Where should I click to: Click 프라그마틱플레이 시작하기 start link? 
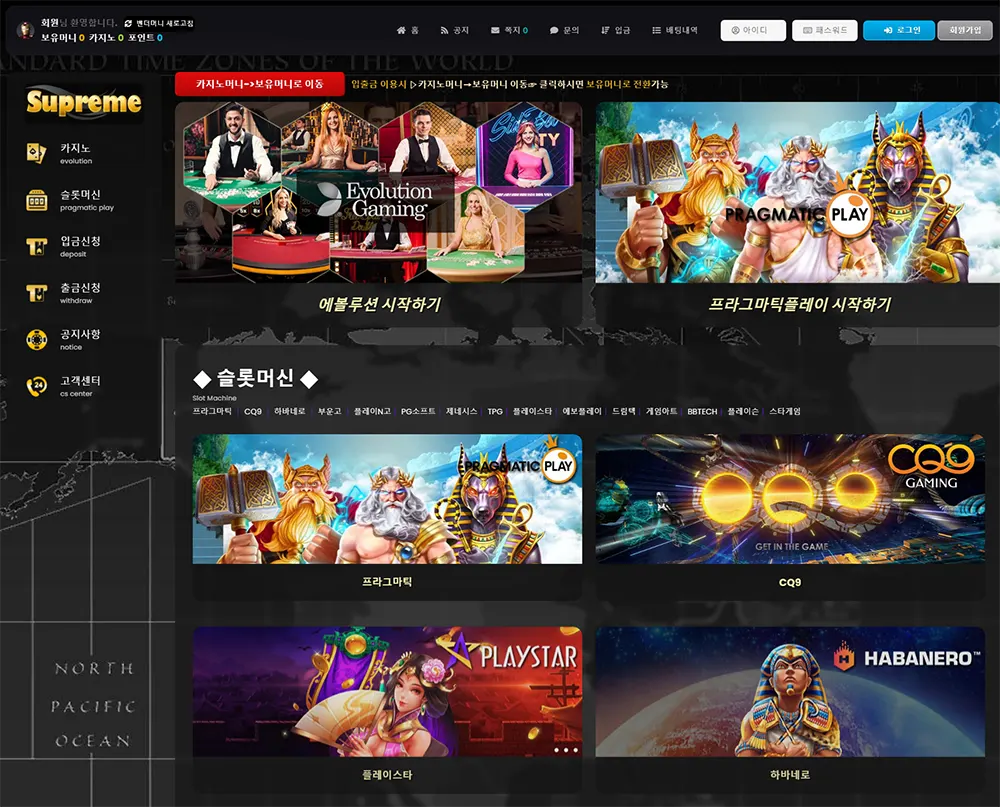coord(800,304)
